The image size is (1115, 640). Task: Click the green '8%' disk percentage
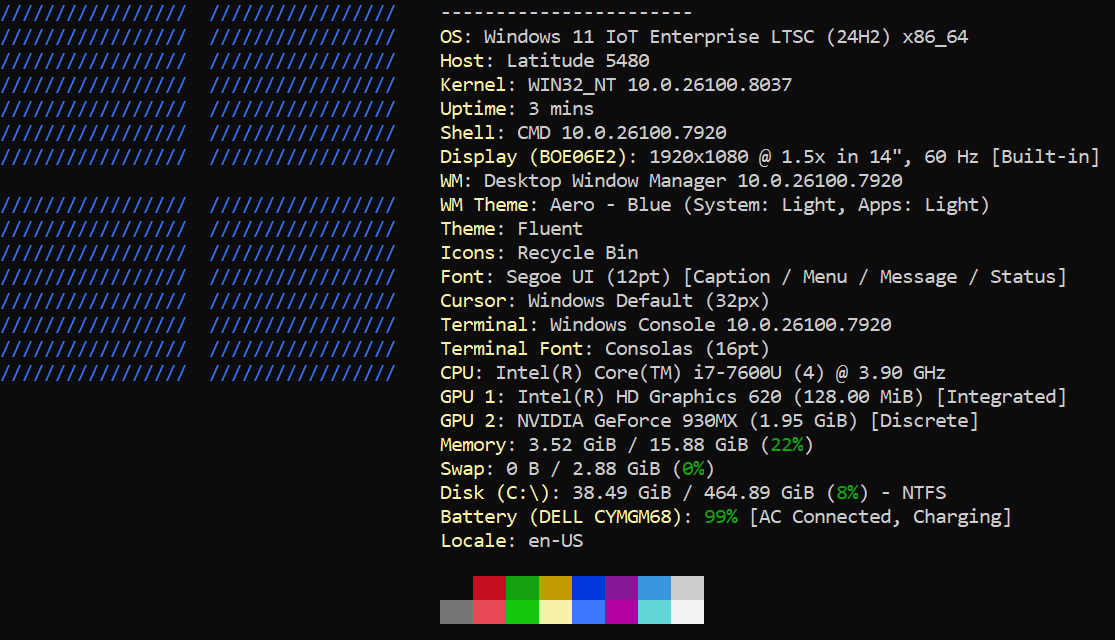click(x=848, y=494)
